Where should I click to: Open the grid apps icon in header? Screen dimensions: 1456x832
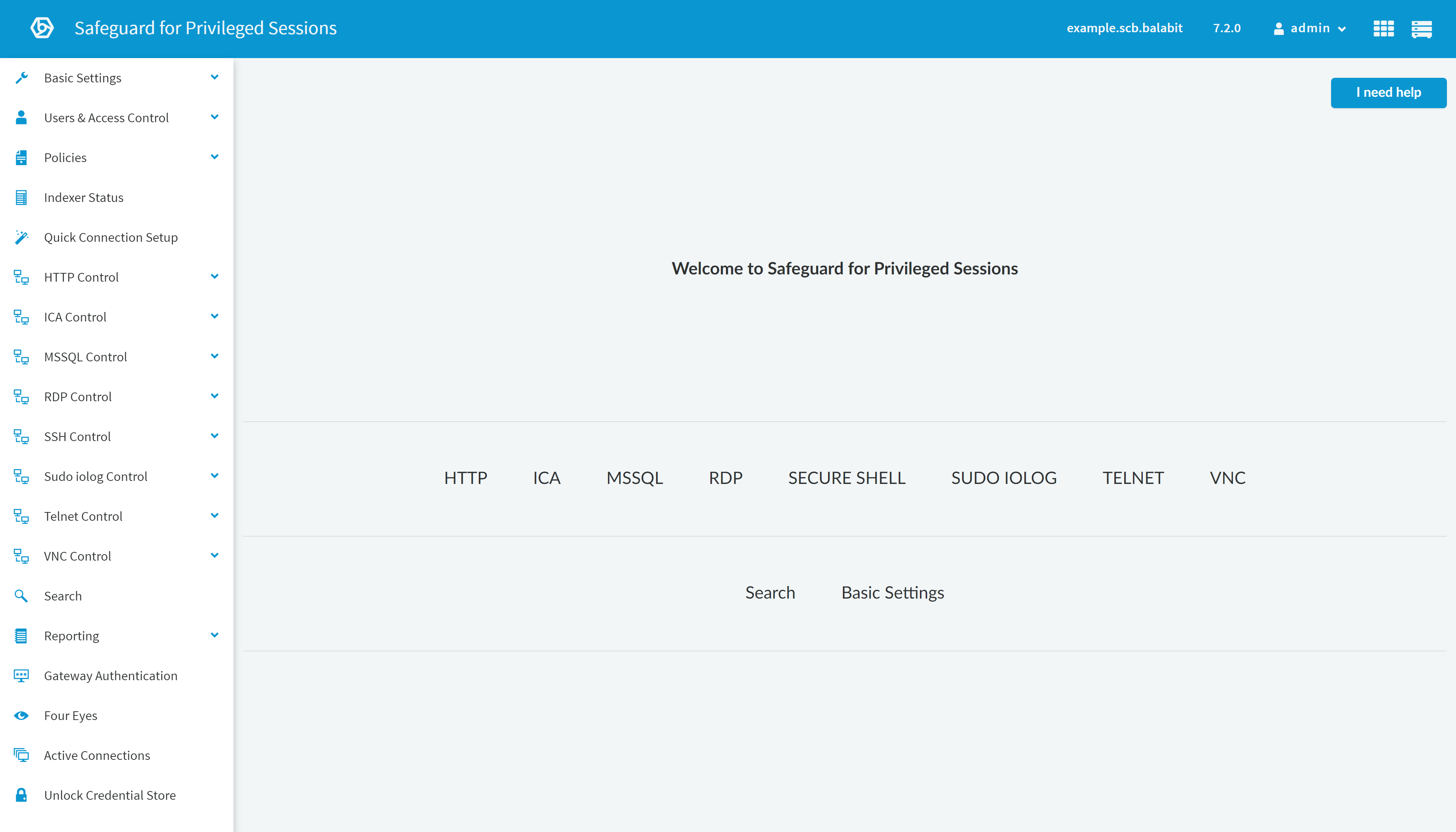tap(1383, 28)
